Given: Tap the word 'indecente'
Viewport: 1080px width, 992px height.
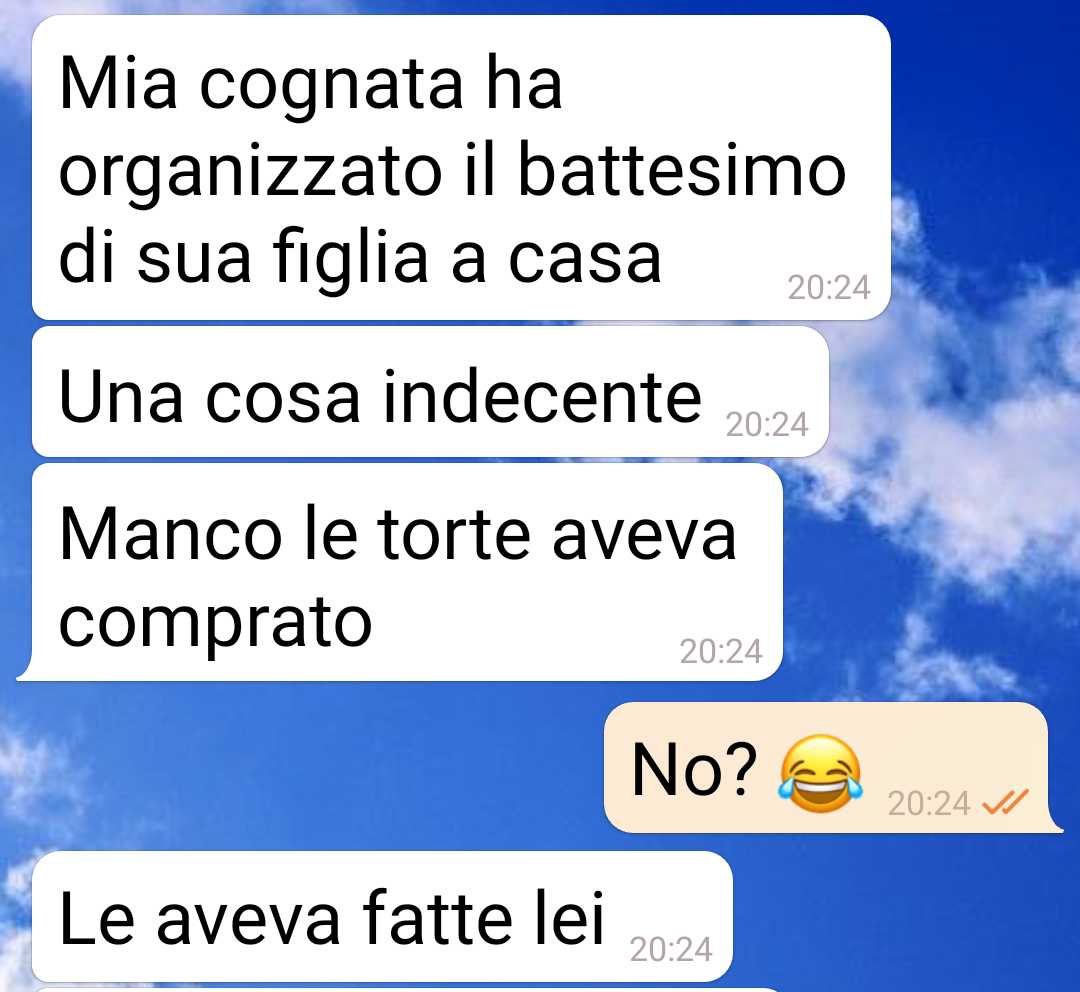Looking at the screenshot, I should 543,396.
